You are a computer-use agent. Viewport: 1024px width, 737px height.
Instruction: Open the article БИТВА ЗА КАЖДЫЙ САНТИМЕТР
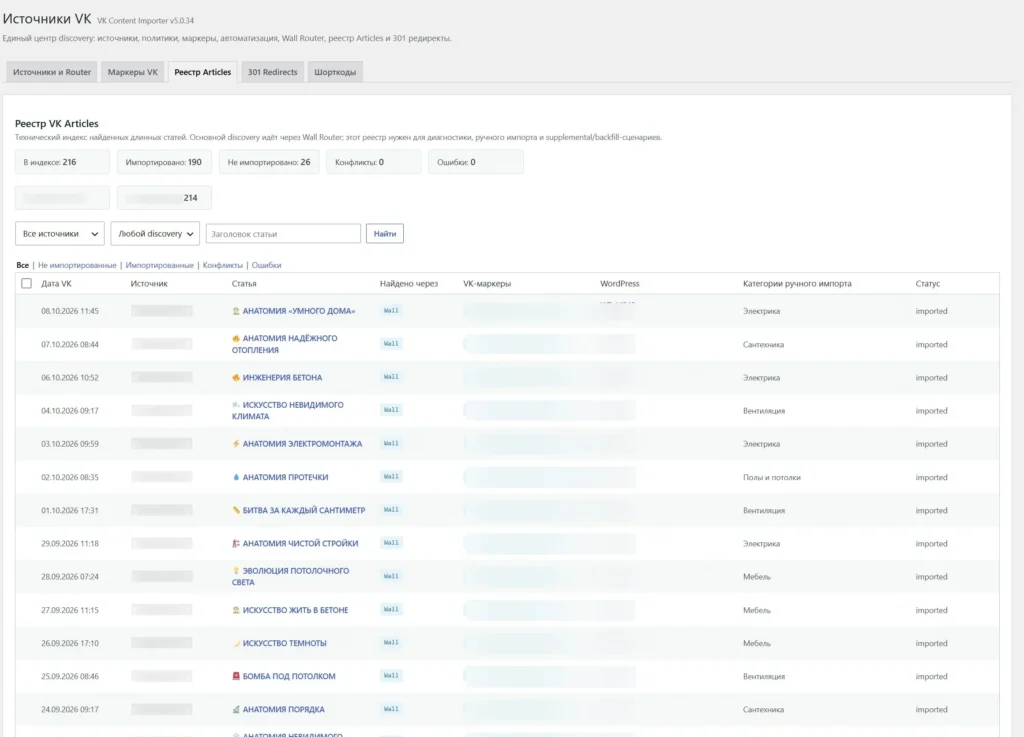[304, 510]
